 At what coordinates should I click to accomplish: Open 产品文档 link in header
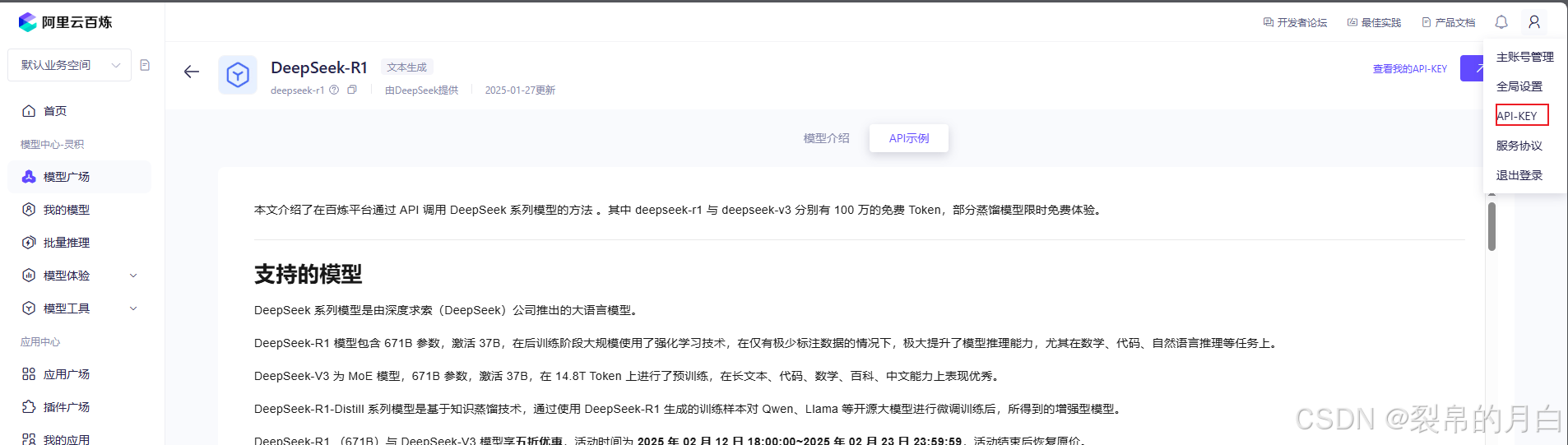[1449, 22]
